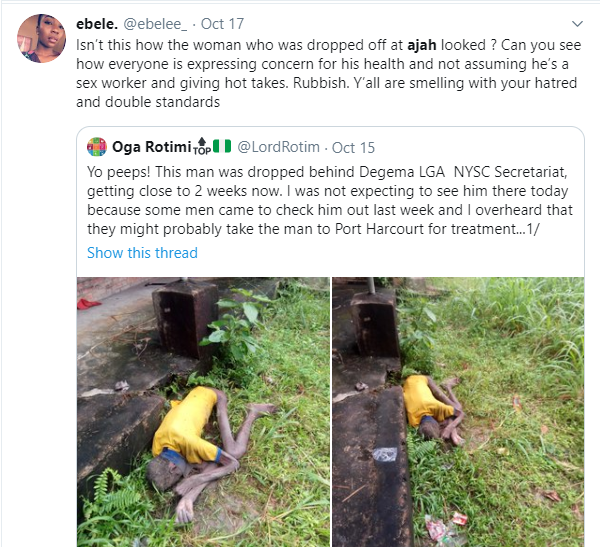Open the Oct 15 quoted tweet timestamp

click(353, 147)
